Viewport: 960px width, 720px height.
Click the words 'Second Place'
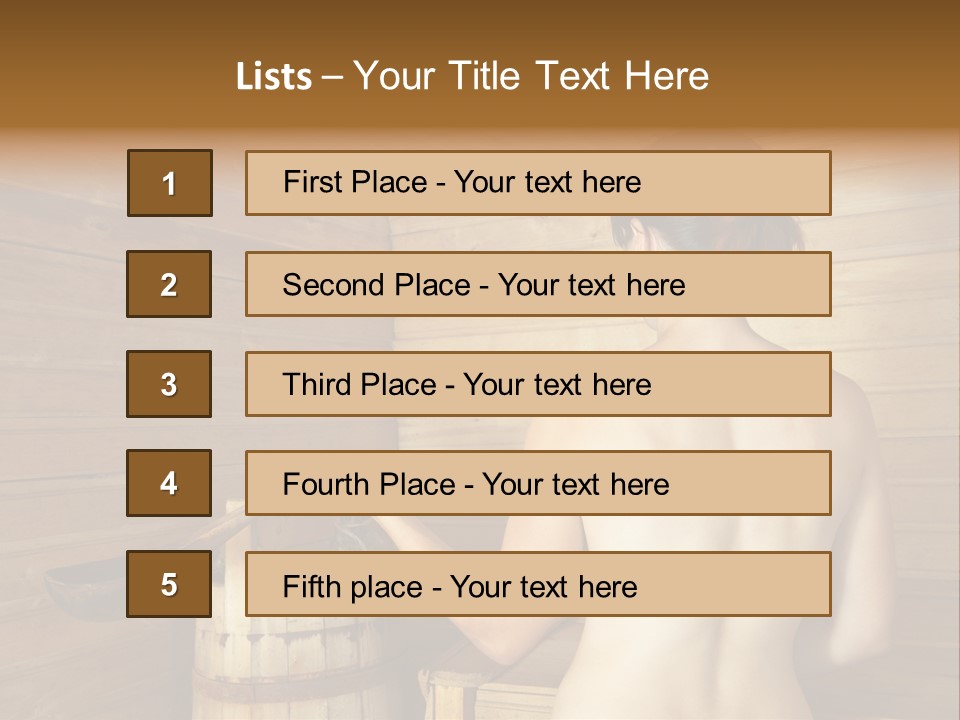(x=376, y=285)
